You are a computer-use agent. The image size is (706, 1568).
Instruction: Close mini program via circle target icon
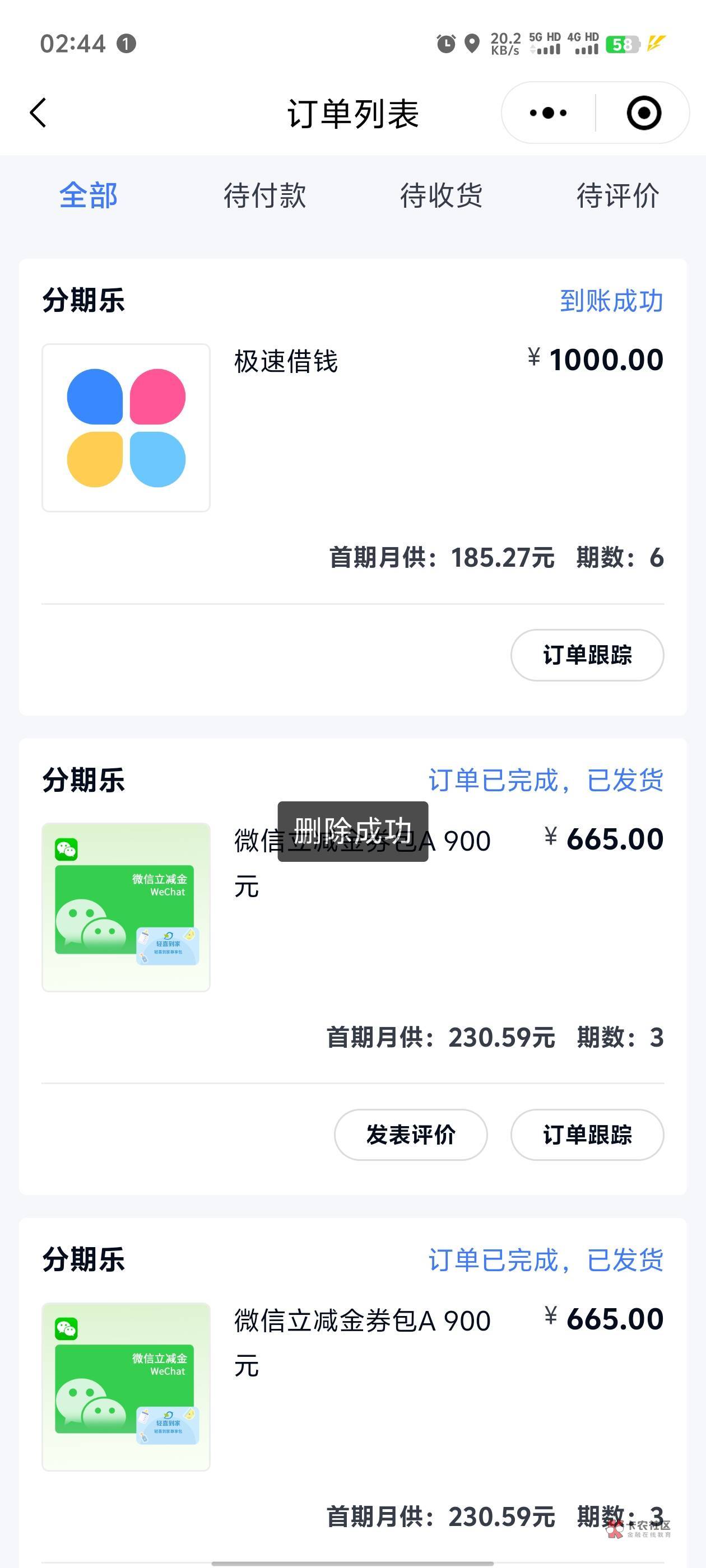coord(643,113)
